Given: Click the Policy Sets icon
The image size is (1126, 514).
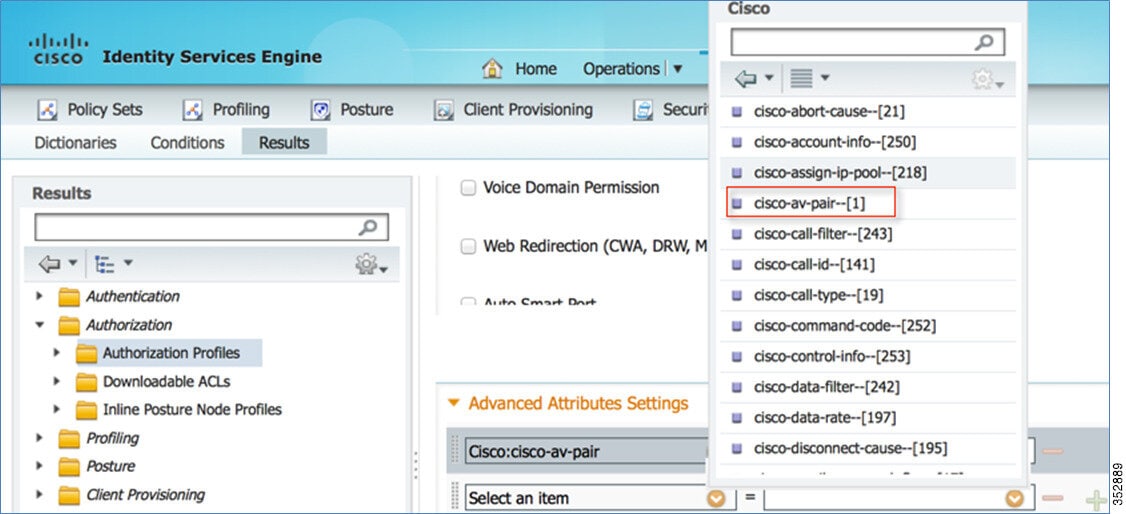Looking at the screenshot, I should click(47, 110).
